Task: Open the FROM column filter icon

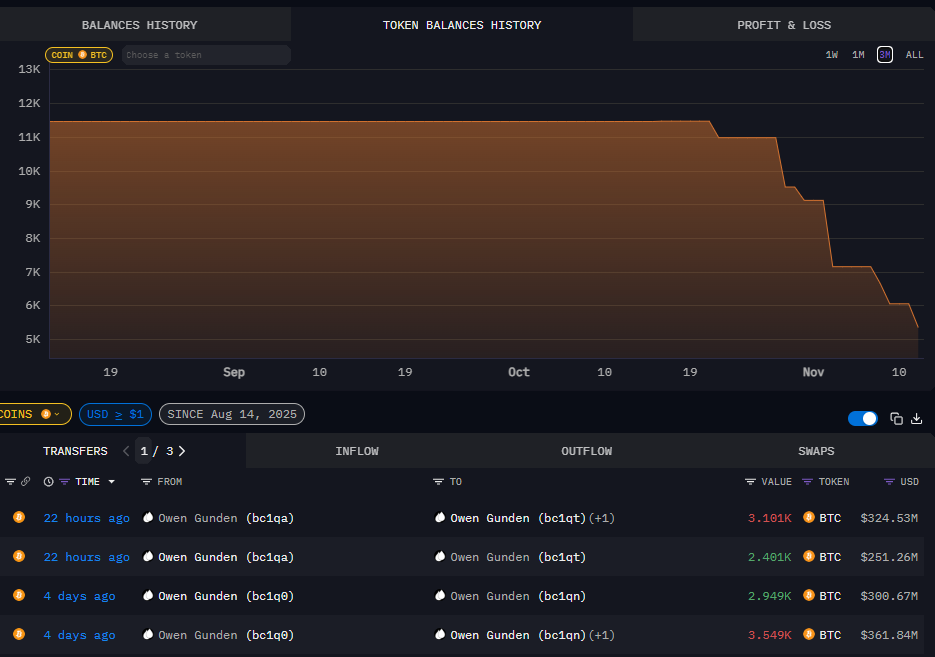Action: tap(146, 482)
